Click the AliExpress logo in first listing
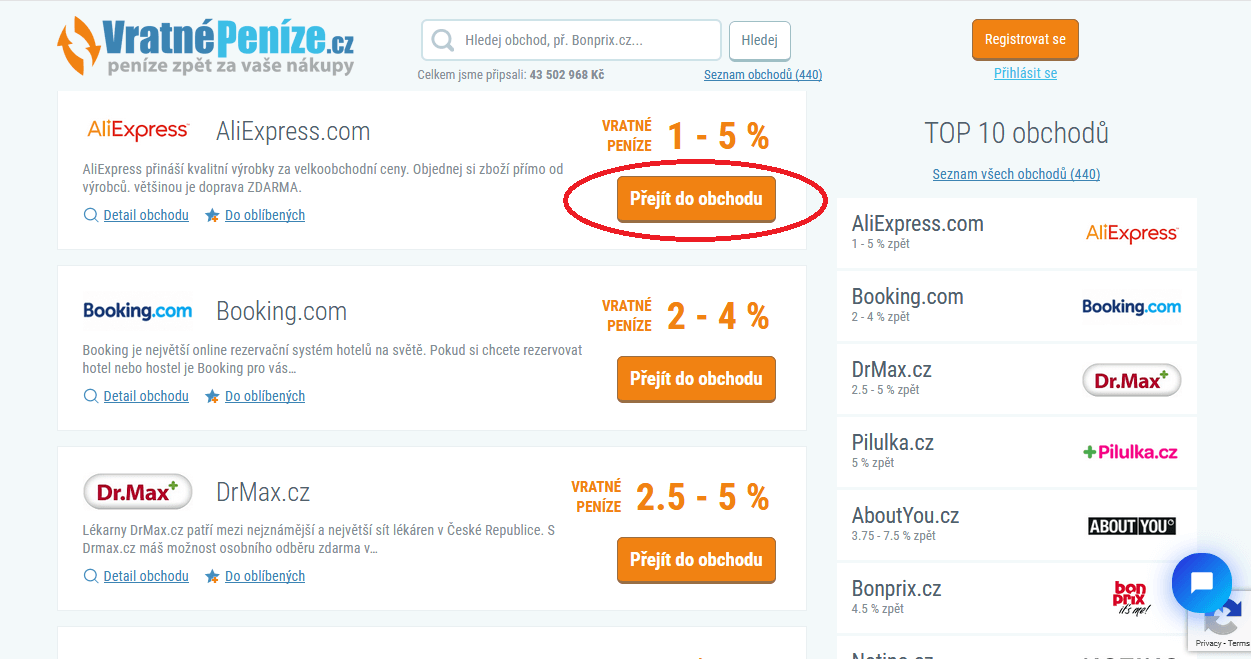 click(138, 130)
